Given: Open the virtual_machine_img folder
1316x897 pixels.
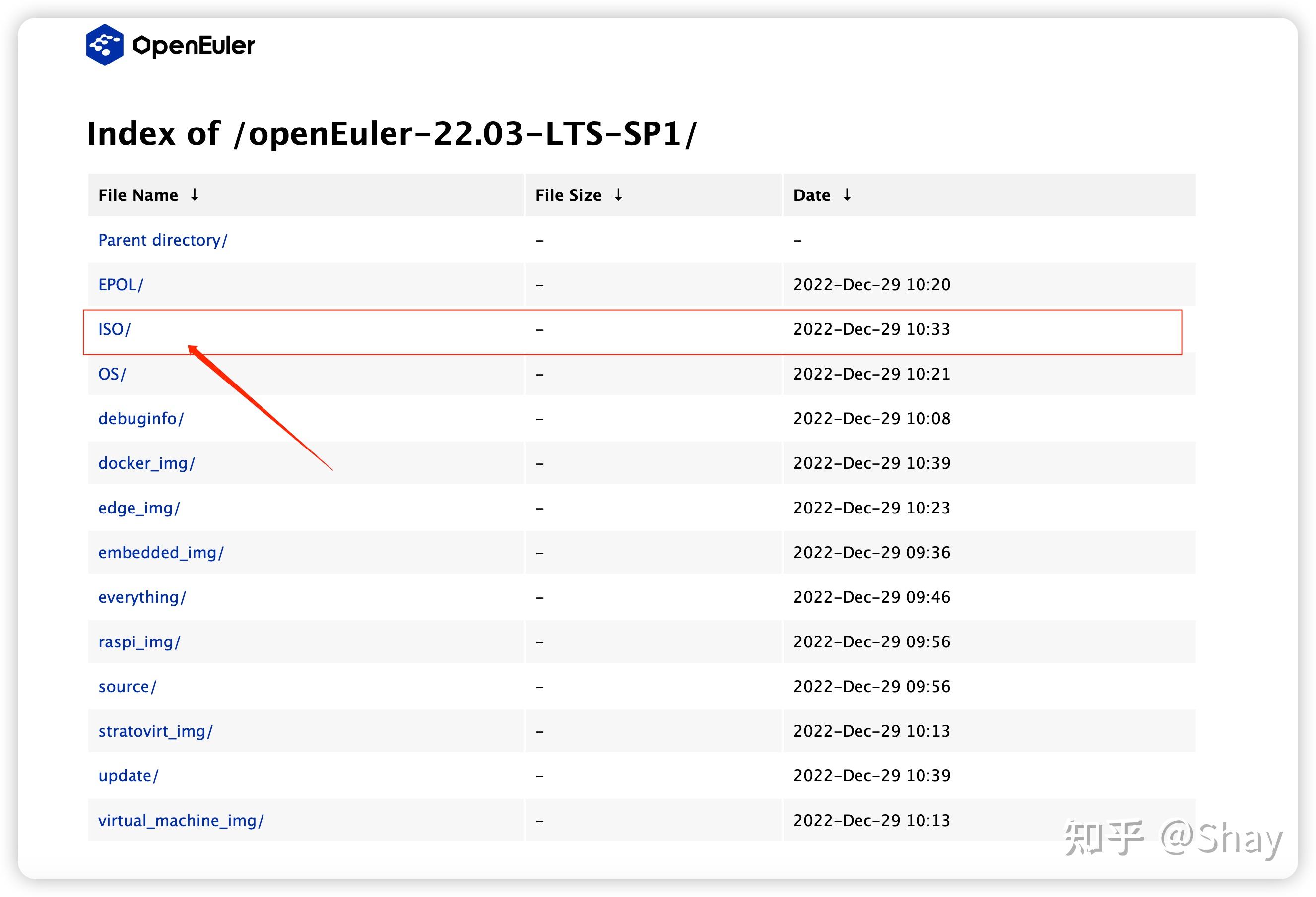Looking at the screenshot, I should coord(181,820).
